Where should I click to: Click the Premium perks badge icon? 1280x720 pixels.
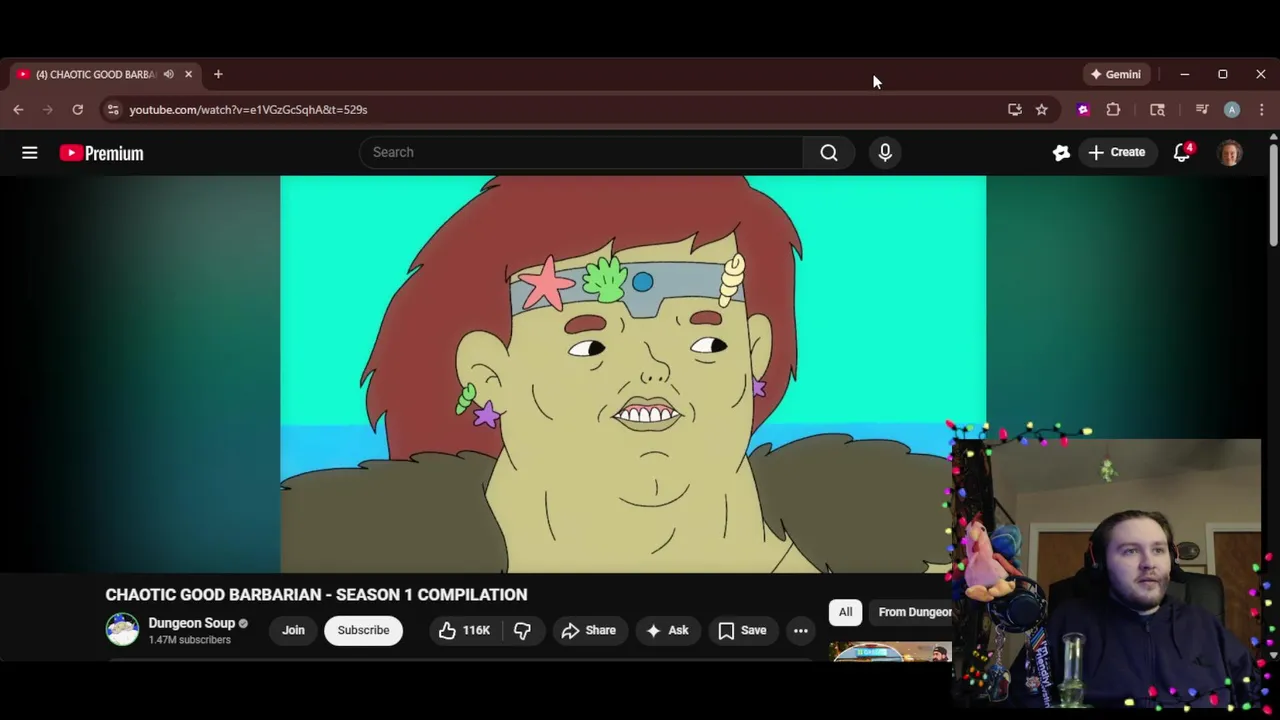[x=1061, y=152]
